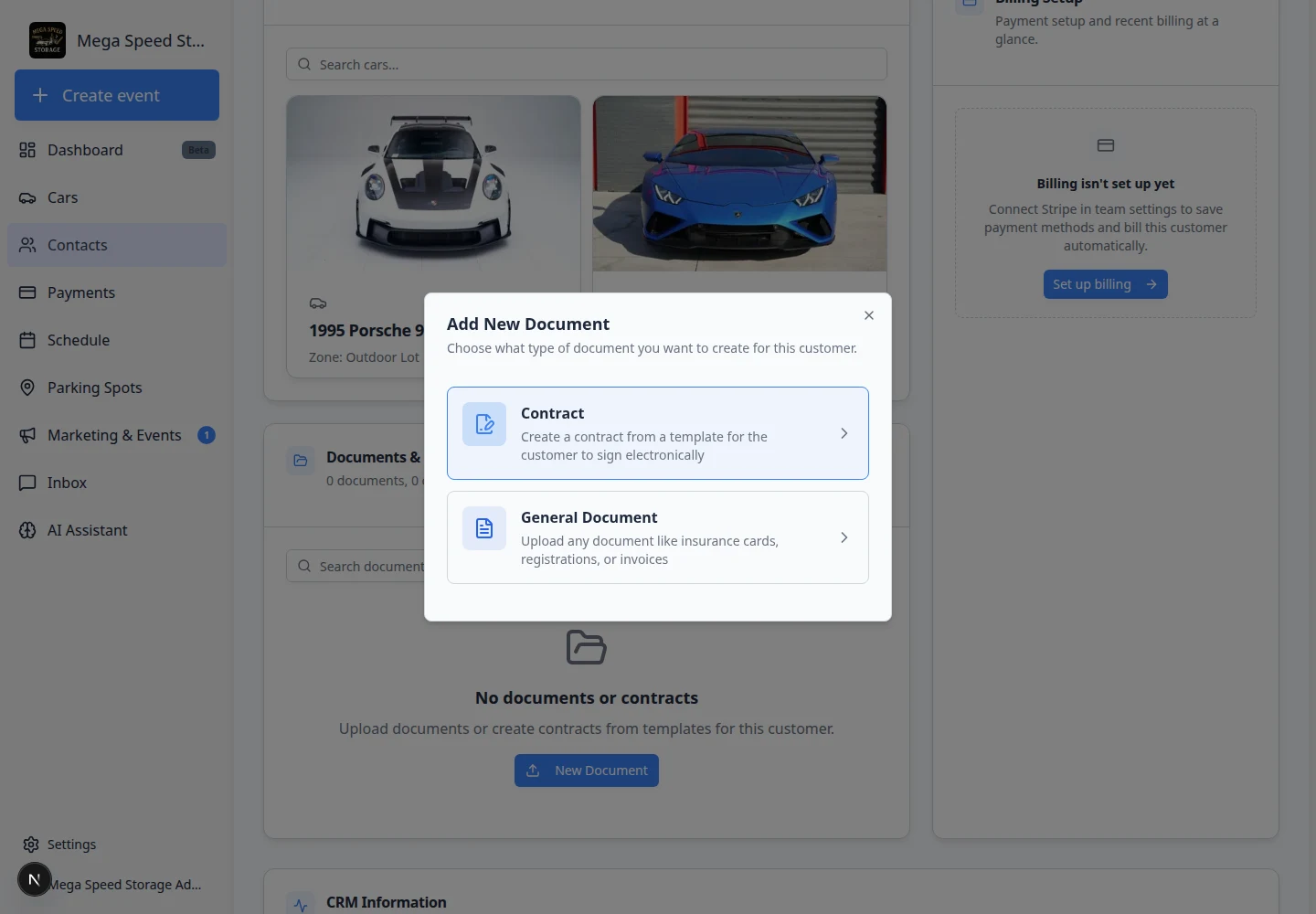Click the large empty-state open folder icon
The width and height of the screenshot is (1316, 914).
coord(587,647)
